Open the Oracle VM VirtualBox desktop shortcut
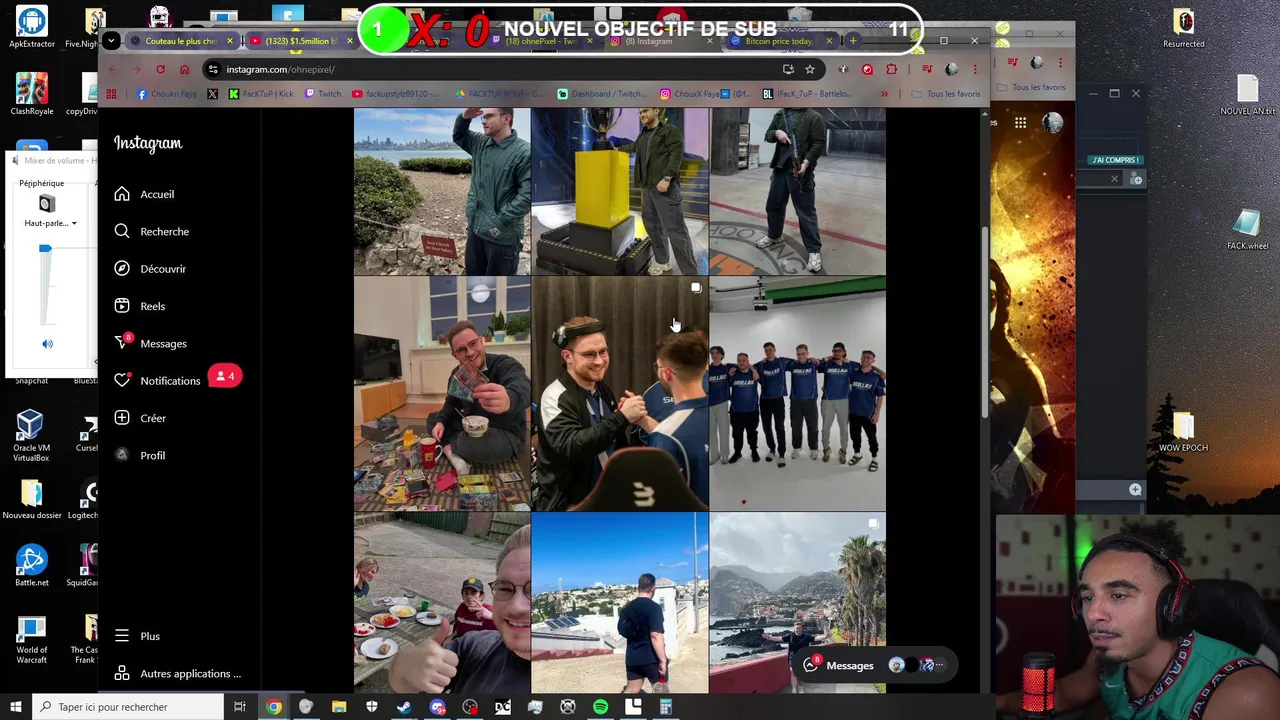The width and height of the screenshot is (1280, 720). 30,435
